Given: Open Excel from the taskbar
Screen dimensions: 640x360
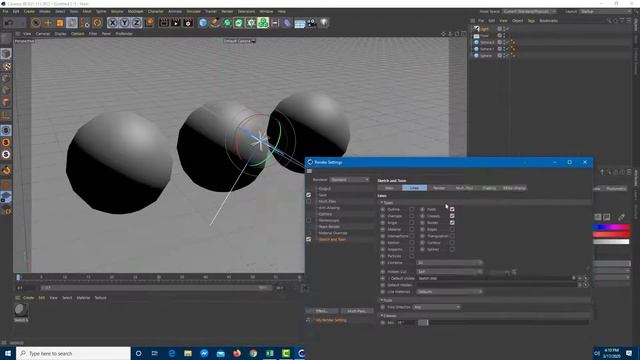Looking at the screenshot, I should pyautogui.click(x=270, y=353).
